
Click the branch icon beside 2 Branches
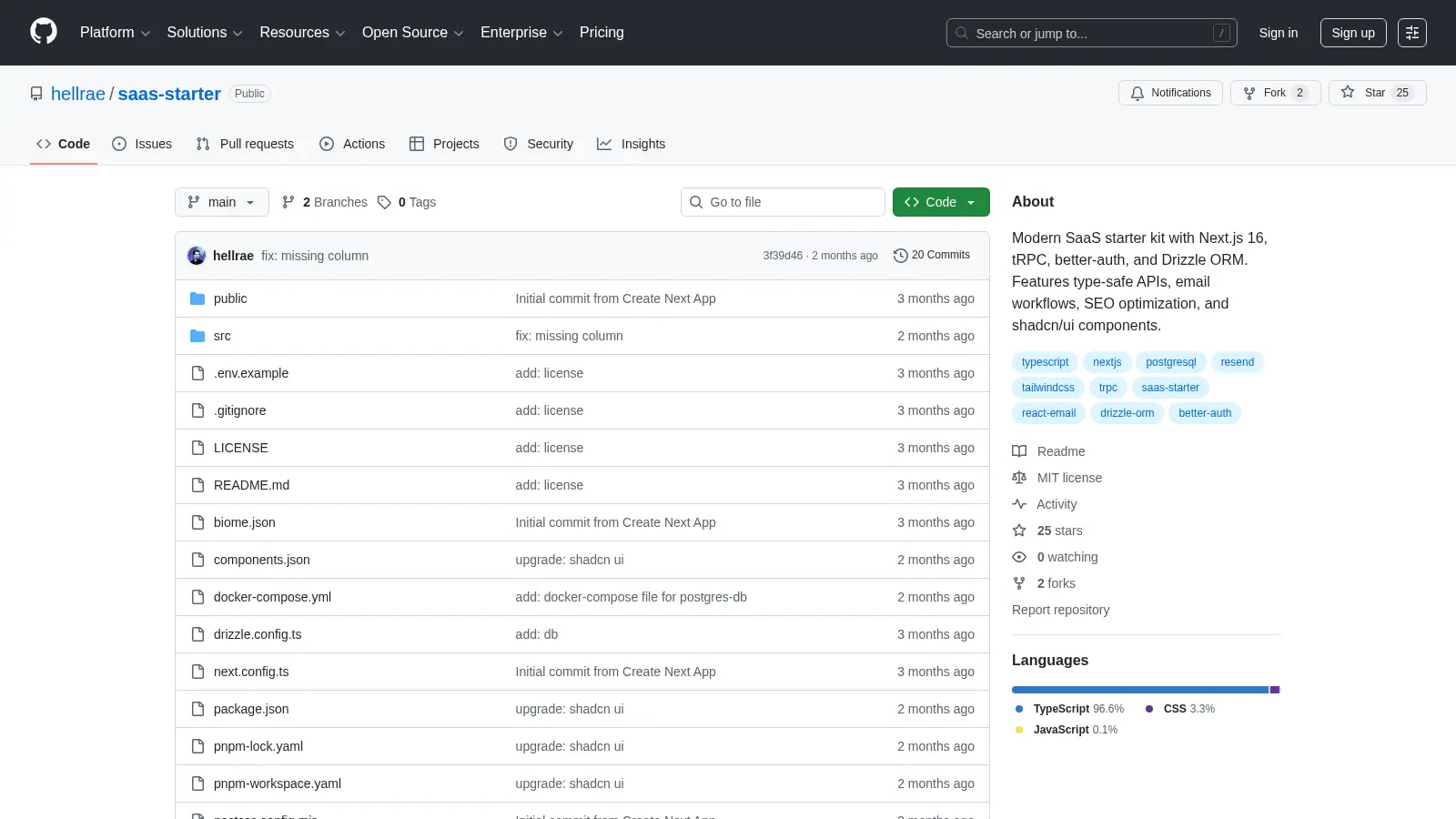coord(288,202)
